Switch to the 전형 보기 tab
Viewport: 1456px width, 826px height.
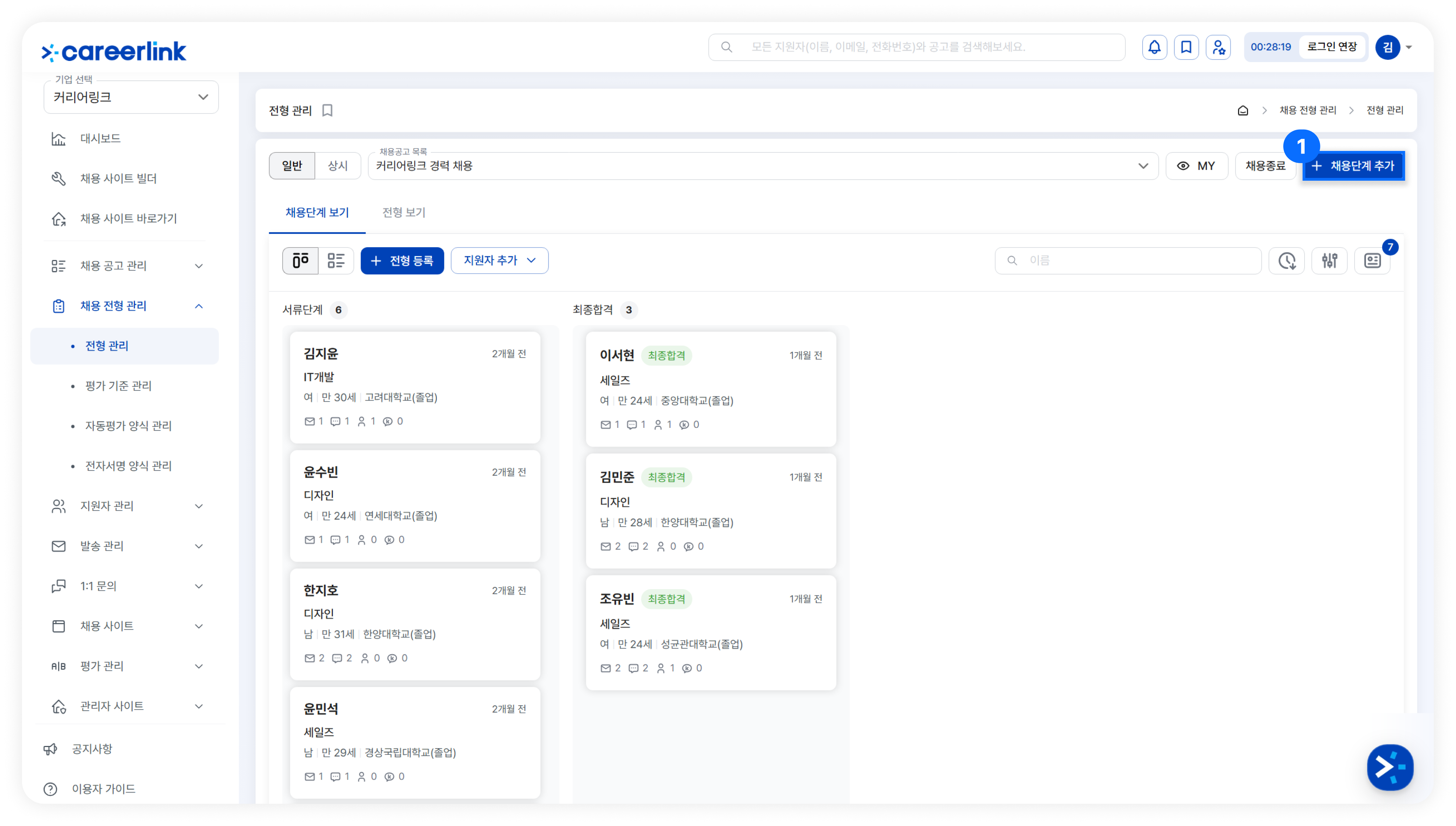tap(404, 212)
